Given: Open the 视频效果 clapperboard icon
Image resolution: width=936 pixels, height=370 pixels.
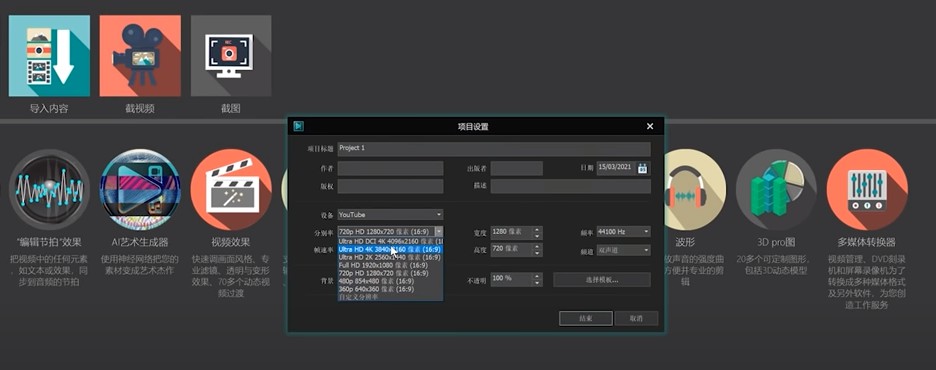Looking at the screenshot, I should [231, 190].
